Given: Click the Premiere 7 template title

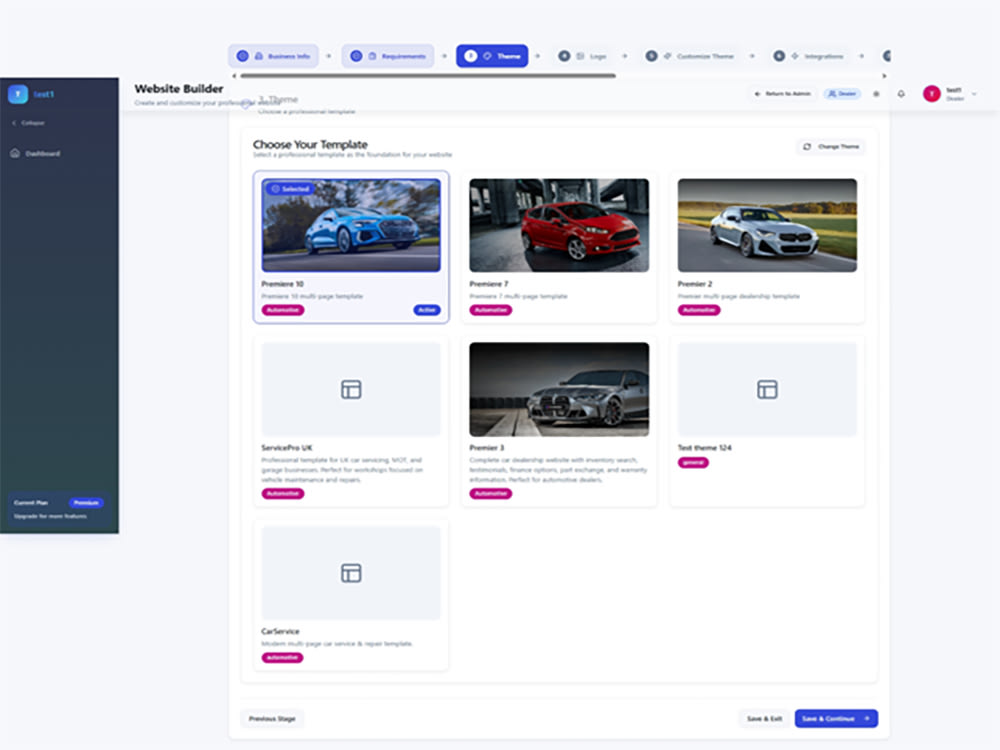Looking at the screenshot, I should pyautogui.click(x=489, y=284).
